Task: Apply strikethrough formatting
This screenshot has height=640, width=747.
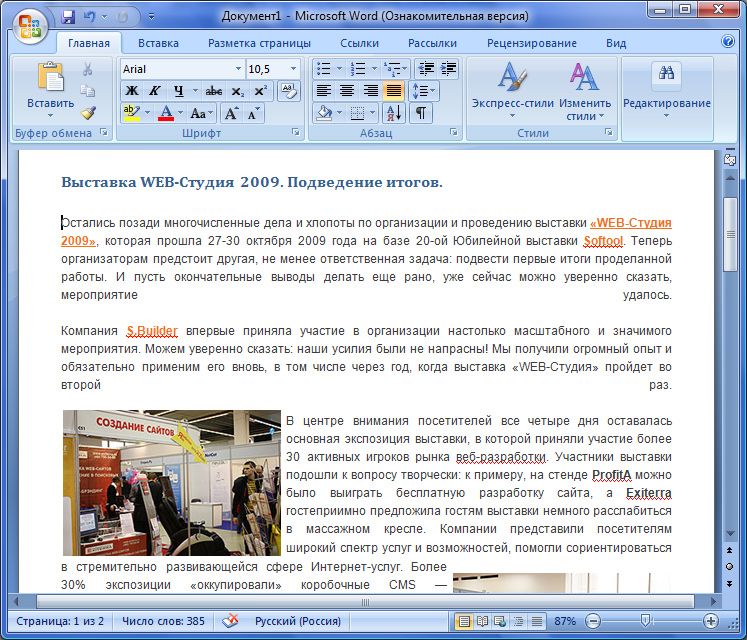Action: click(213, 91)
